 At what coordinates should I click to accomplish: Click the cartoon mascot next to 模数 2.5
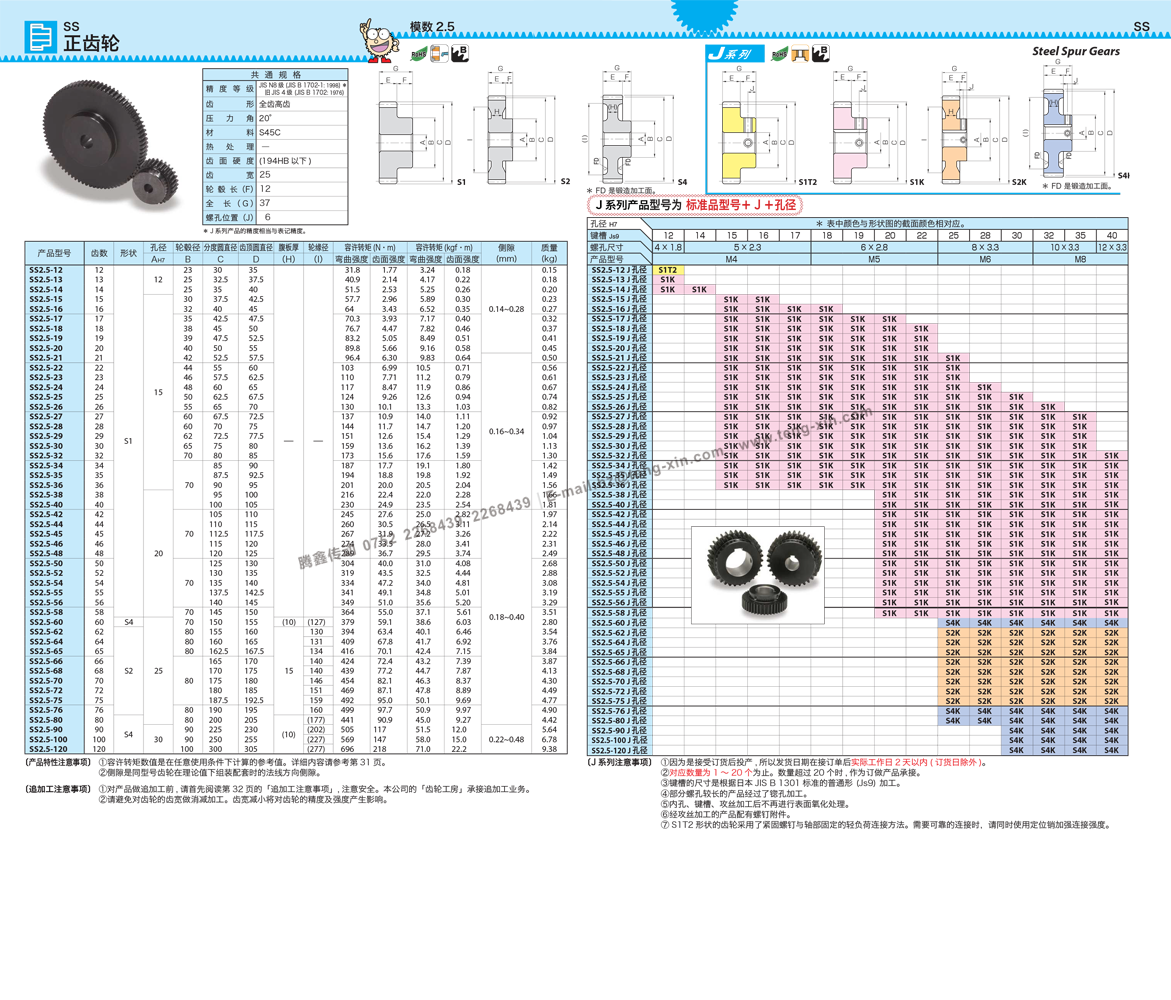(x=380, y=41)
